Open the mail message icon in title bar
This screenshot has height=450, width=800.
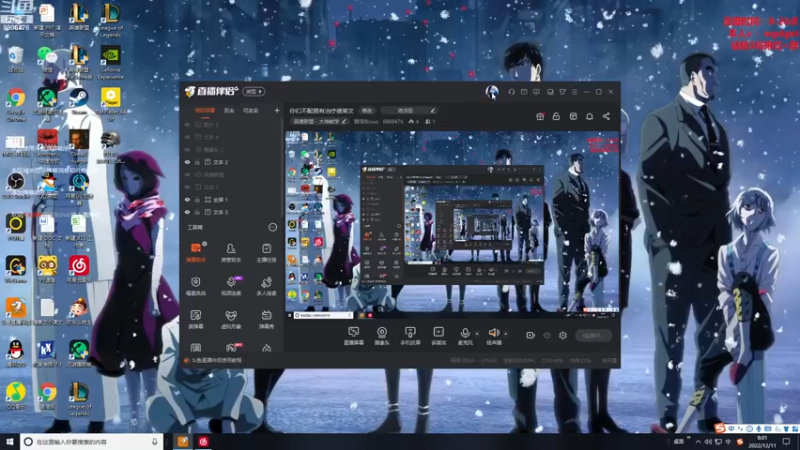click(x=524, y=92)
